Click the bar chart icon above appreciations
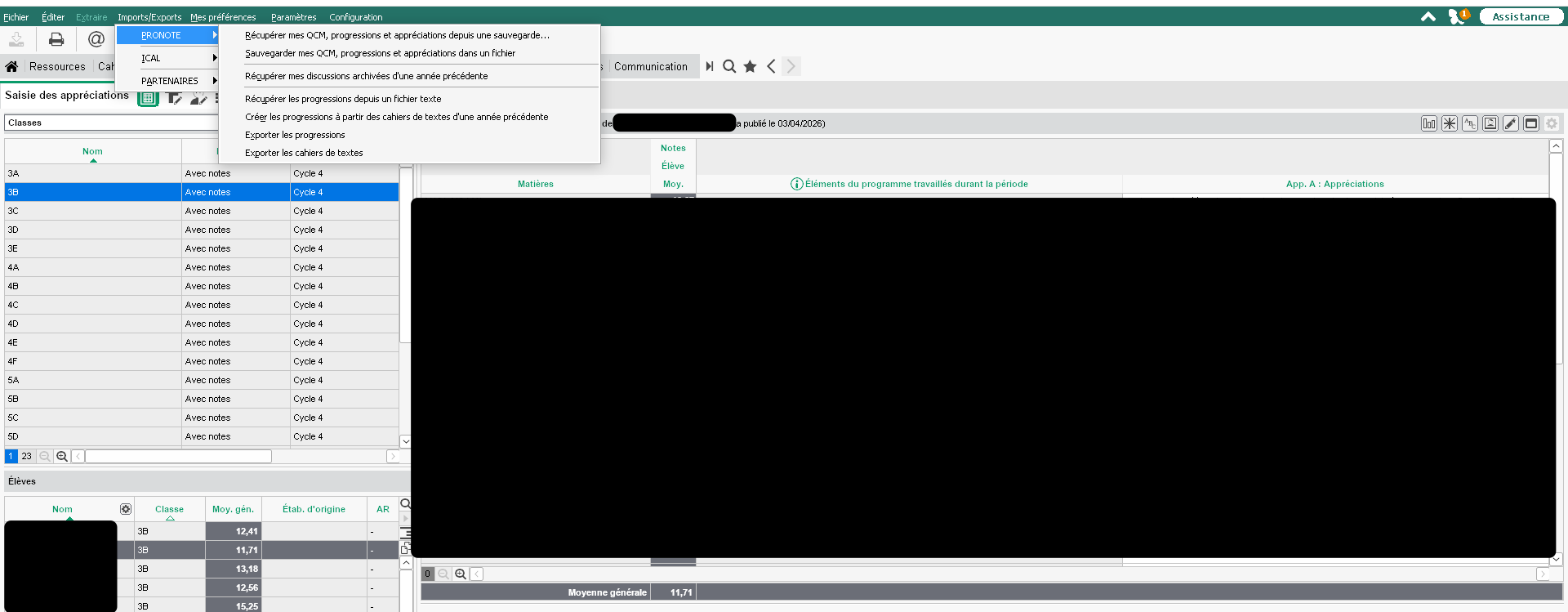This screenshot has height=612, width=1568. click(1428, 123)
